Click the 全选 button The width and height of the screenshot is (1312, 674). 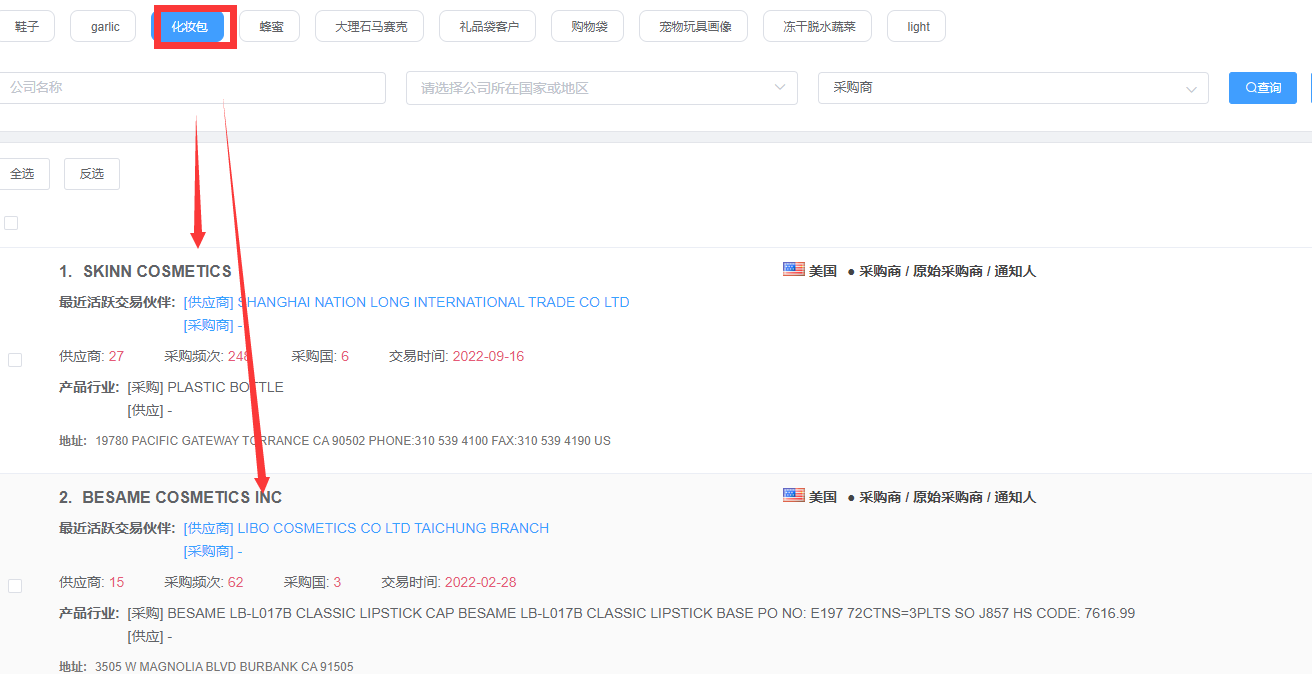click(x=24, y=174)
